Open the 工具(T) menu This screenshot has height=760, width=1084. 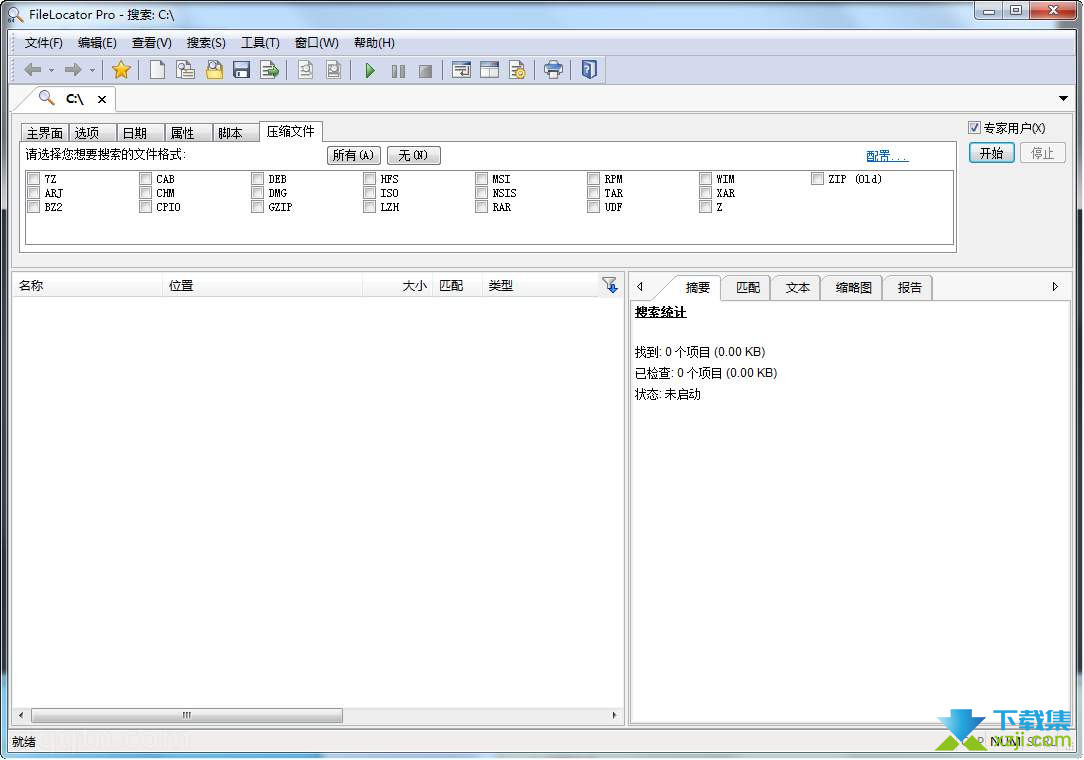click(260, 43)
